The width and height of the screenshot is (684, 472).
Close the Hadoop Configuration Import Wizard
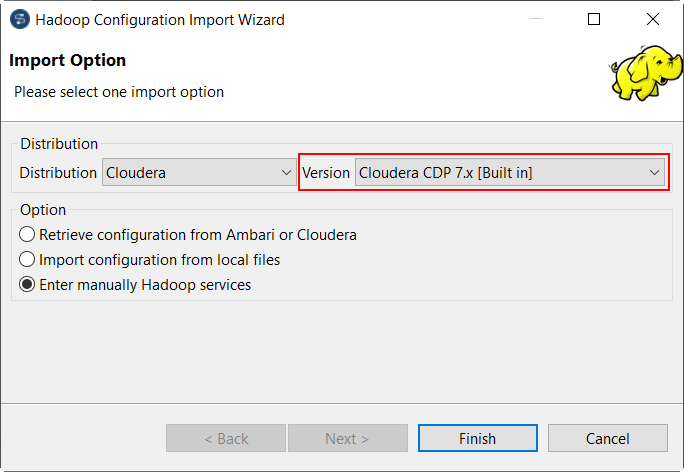pyautogui.click(x=653, y=19)
